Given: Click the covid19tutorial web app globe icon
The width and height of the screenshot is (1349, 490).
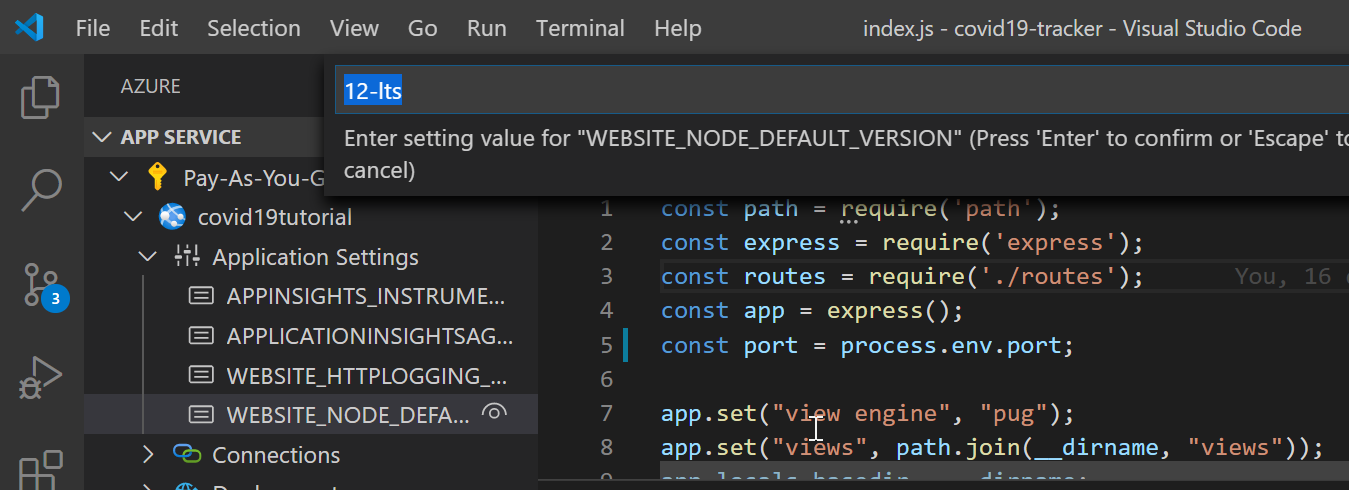Looking at the screenshot, I should pos(171,217).
